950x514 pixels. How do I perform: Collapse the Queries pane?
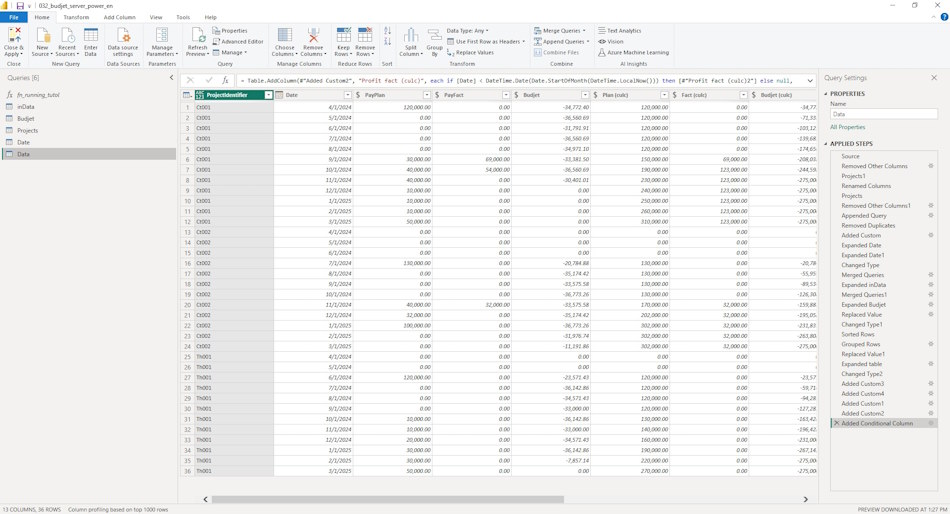pos(171,78)
